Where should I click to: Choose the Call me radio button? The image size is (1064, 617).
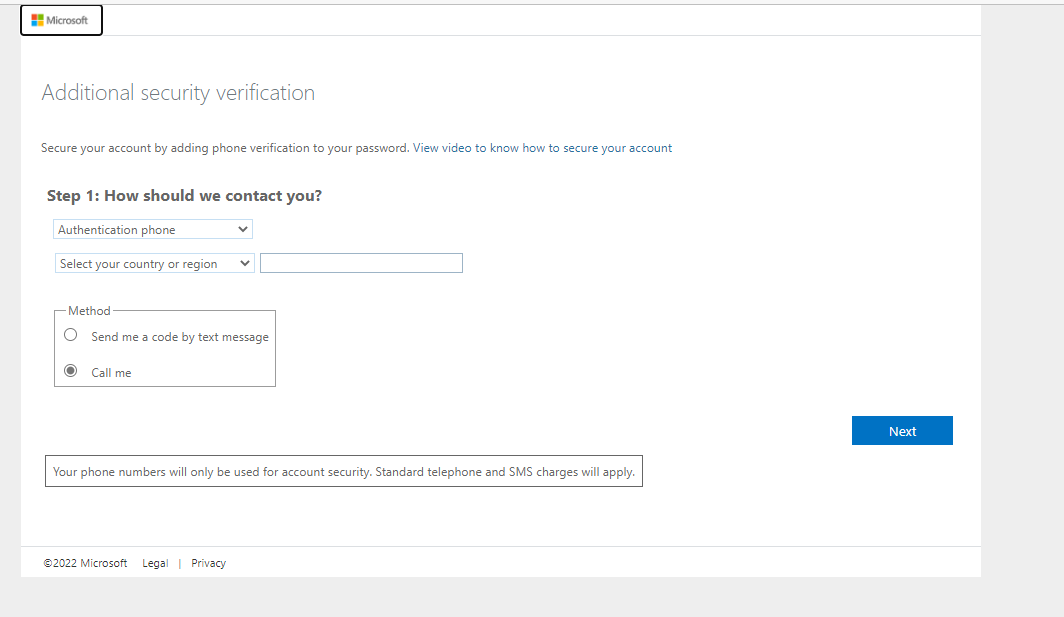tap(71, 371)
